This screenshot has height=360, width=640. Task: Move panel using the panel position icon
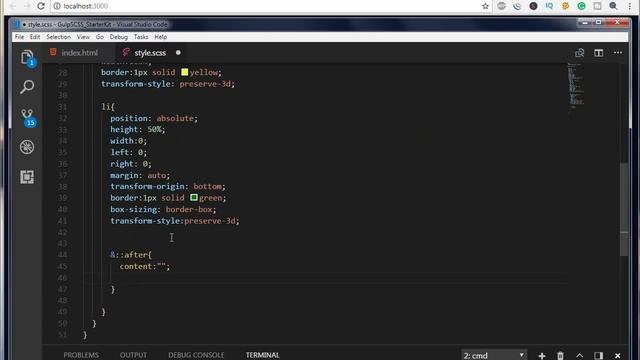[x=598, y=356]
